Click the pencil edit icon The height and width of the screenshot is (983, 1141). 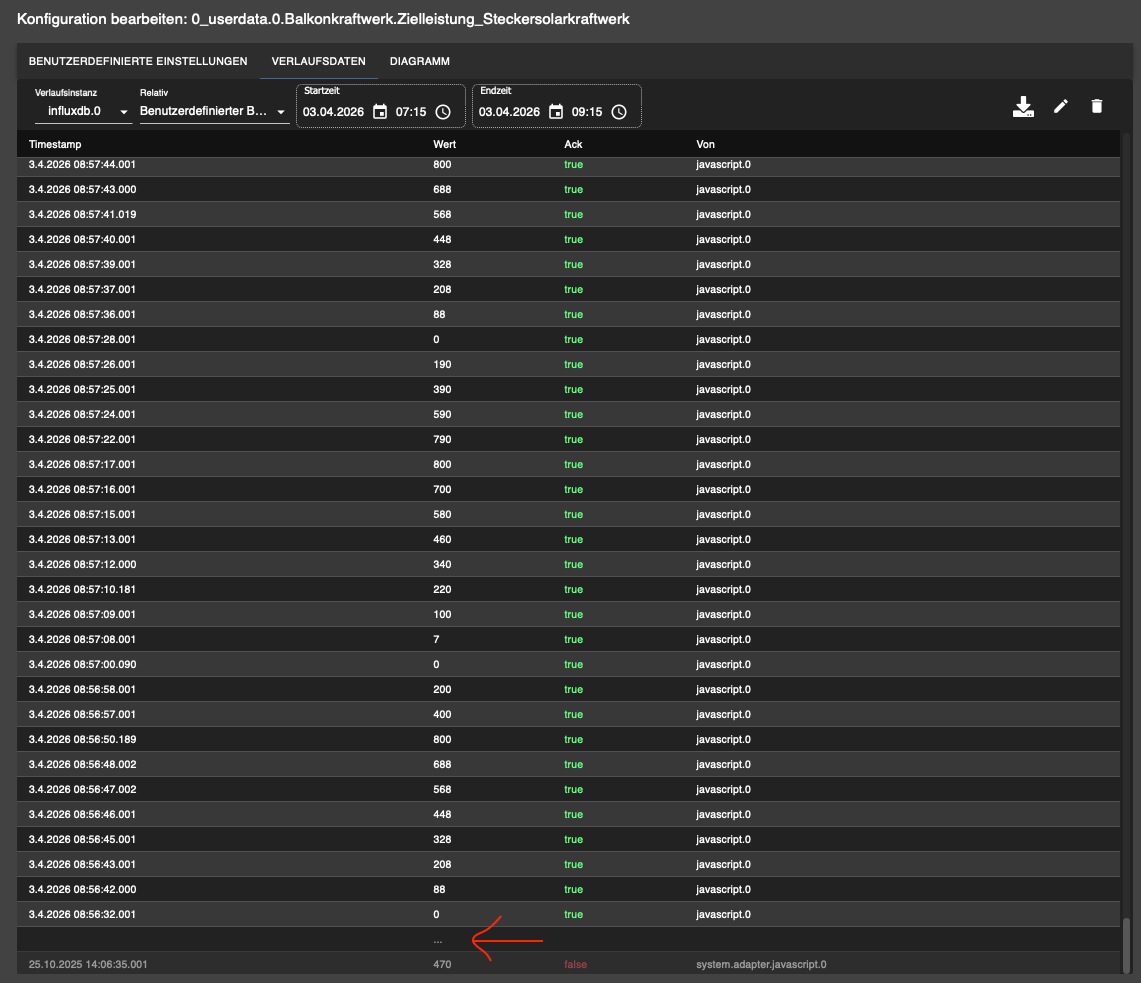click(x=1061, y=106)
